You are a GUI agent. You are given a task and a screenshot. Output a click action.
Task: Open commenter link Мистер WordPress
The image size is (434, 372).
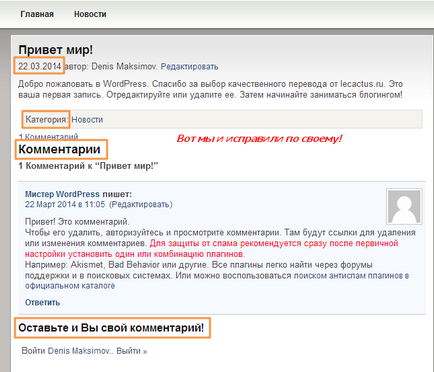(62, 194)
